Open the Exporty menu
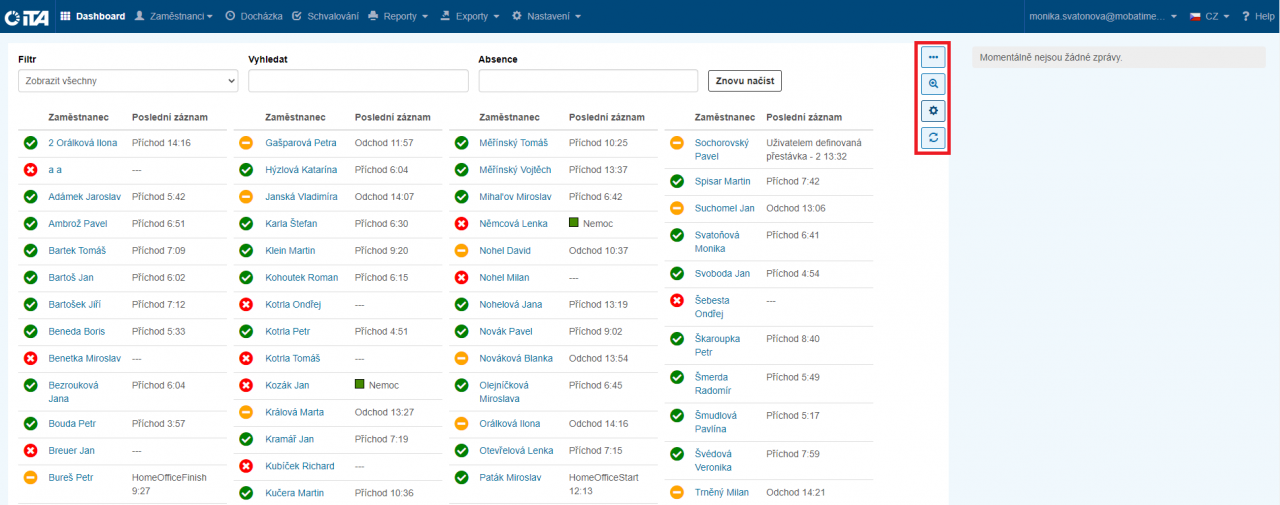The height and width of the screenshot is (505, 1280). click(470, 16)
